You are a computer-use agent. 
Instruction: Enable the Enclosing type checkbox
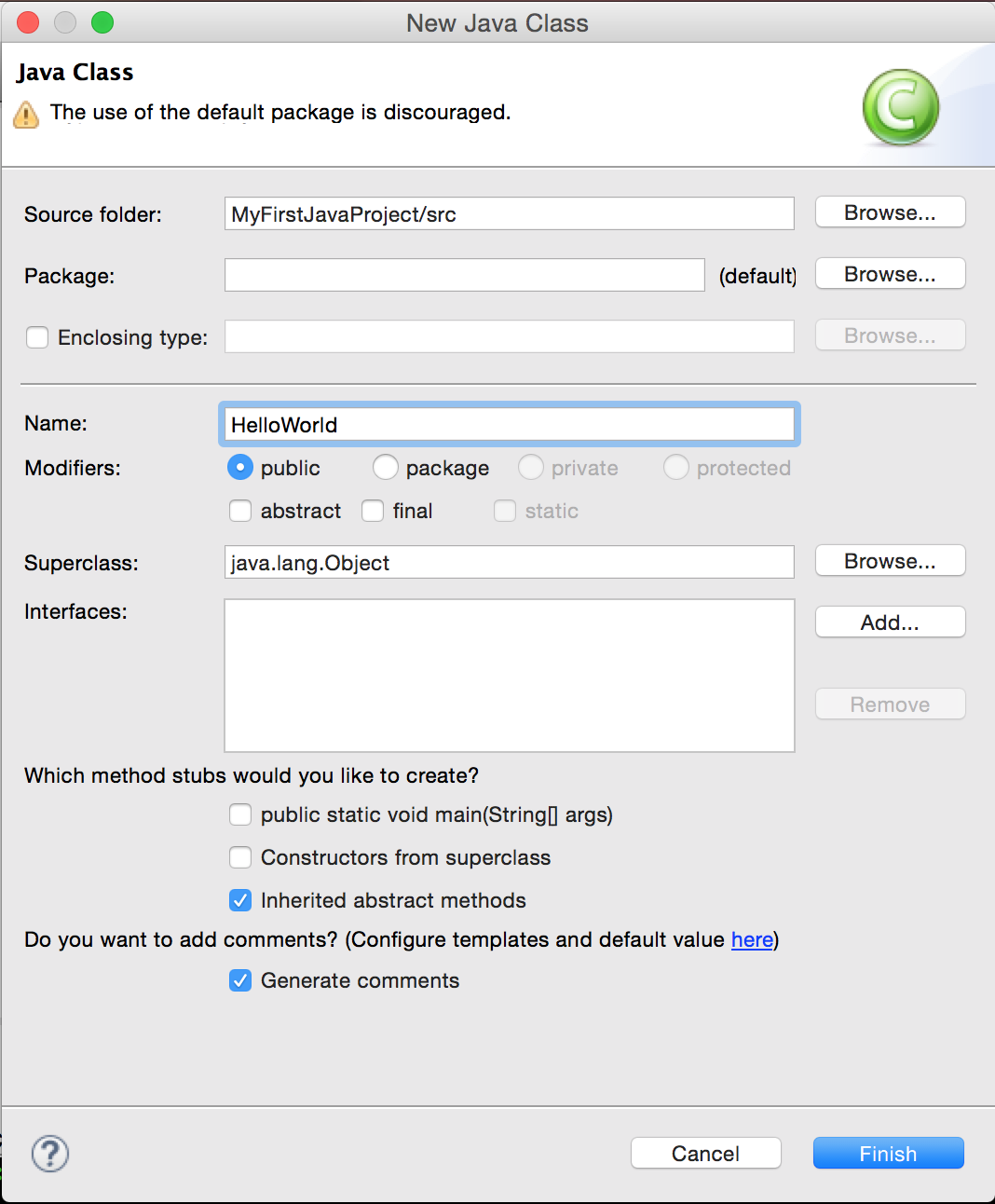click(37, 337)
